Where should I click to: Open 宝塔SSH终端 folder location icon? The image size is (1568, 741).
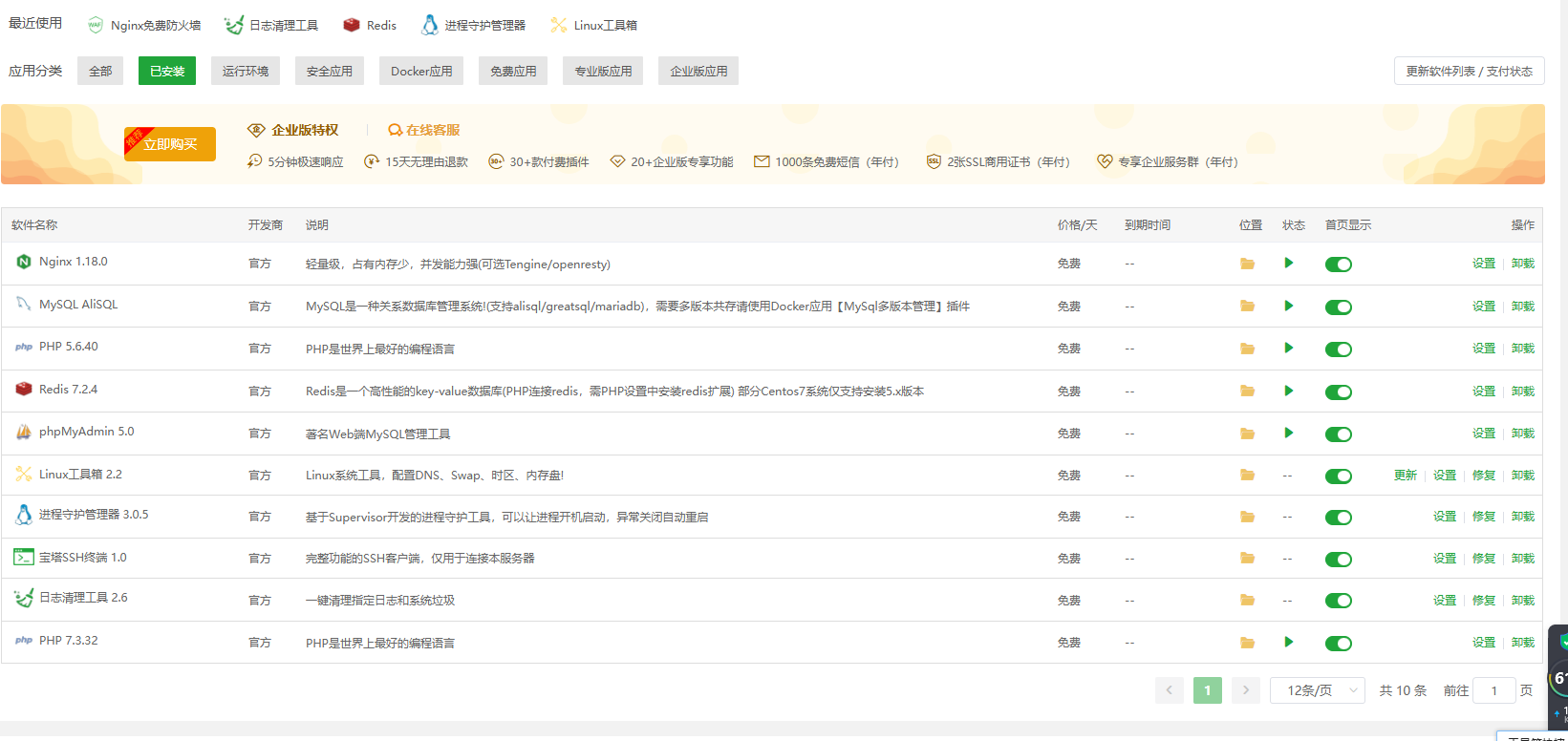point(1247,558)
